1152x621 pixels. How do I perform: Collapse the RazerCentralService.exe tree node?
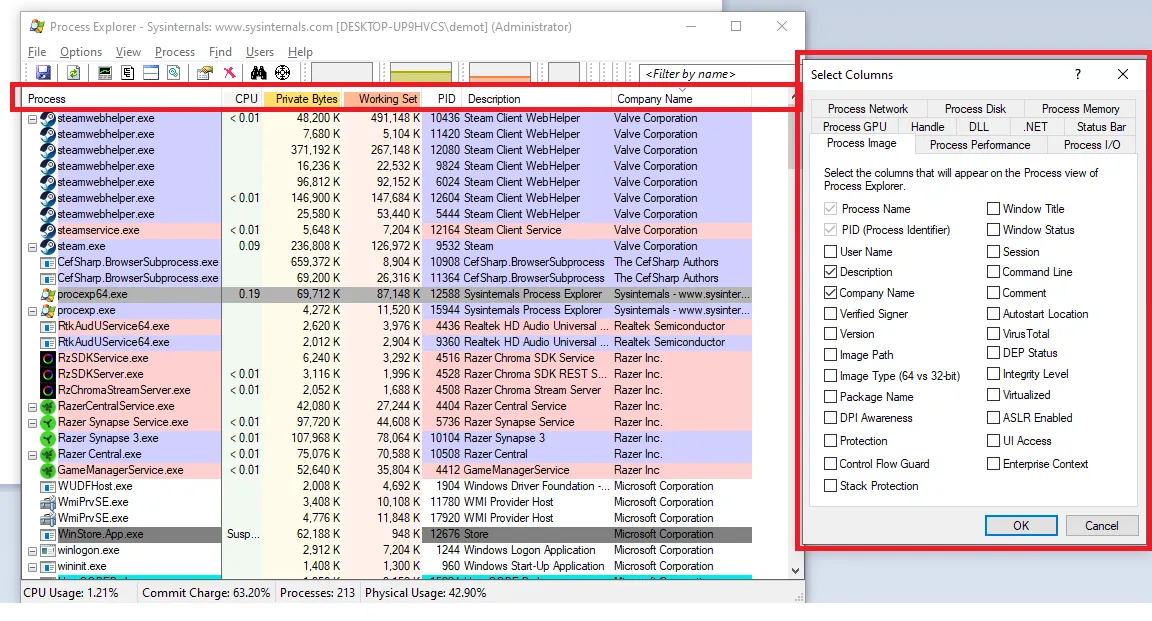pos(32,407)
